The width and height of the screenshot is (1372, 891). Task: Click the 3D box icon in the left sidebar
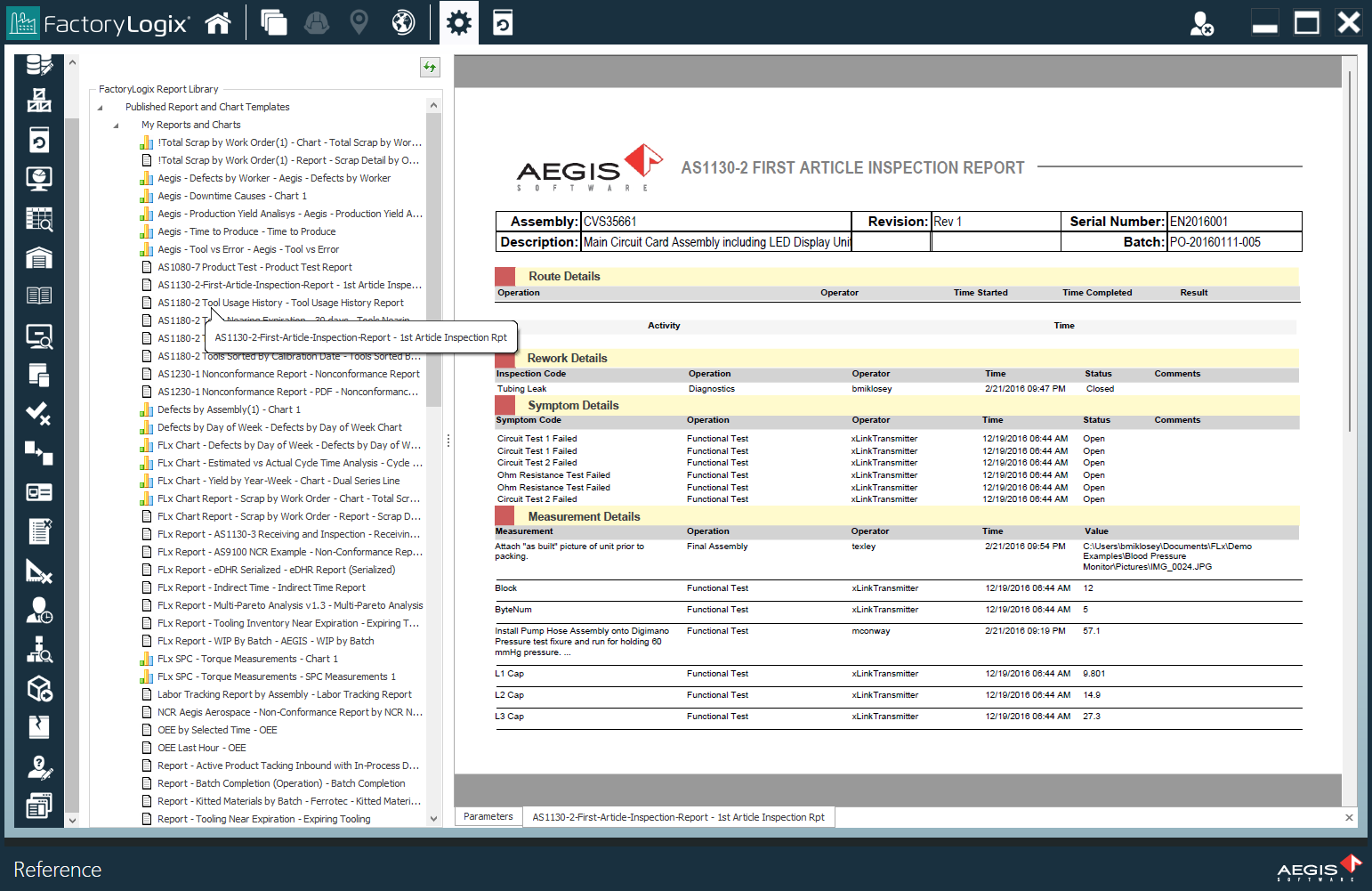pos(39,689)
